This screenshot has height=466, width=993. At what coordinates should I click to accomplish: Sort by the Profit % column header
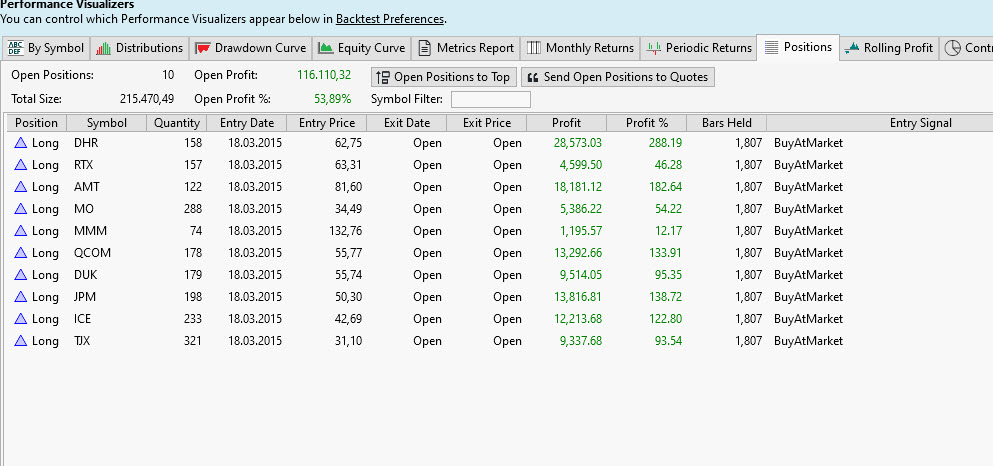646,123
